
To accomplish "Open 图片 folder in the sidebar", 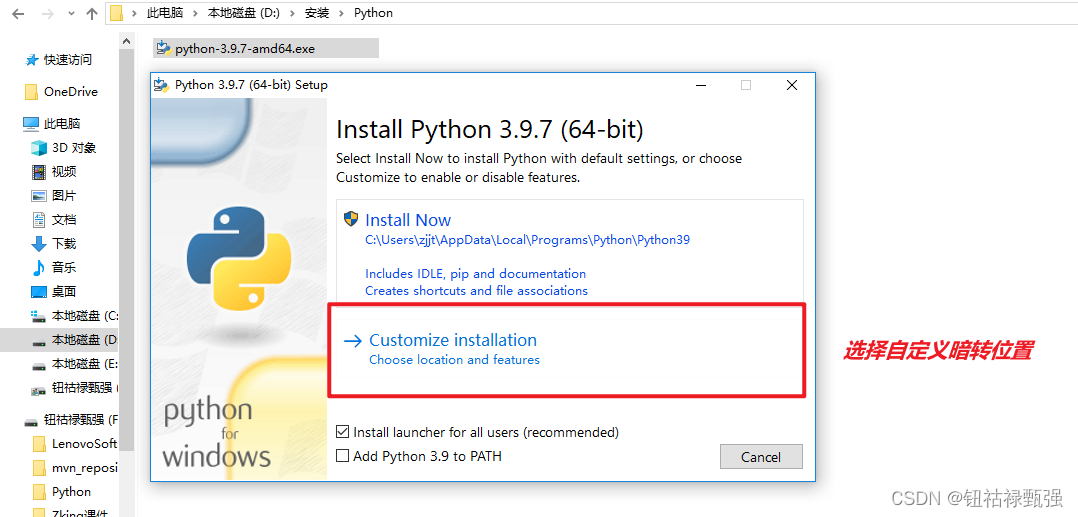I will 64,195.
